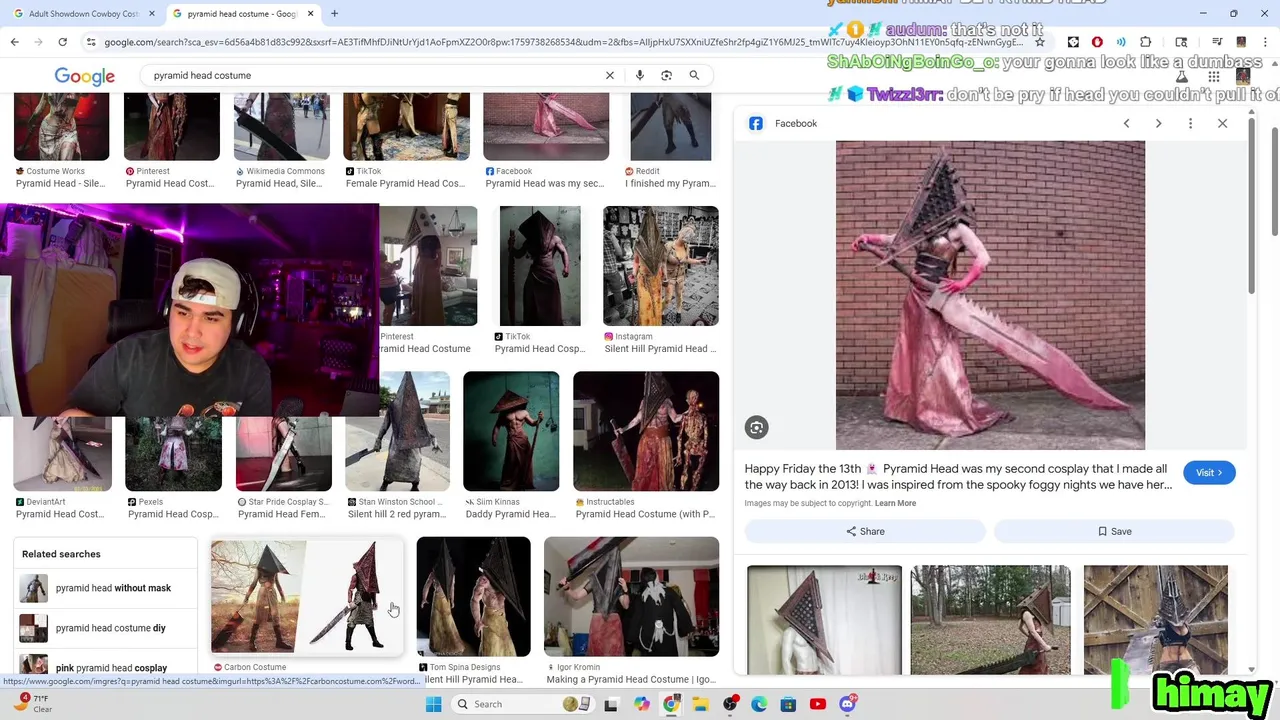This screenshot has width=1280, height=720.
Task: Open related forest Pyramid Head image
Action: tap(990, 620)
